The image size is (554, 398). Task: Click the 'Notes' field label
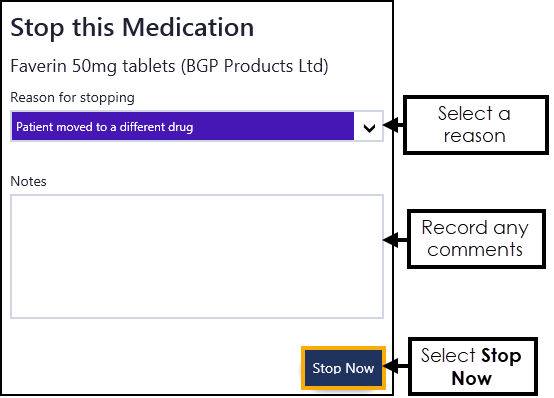tap(28, 181)
